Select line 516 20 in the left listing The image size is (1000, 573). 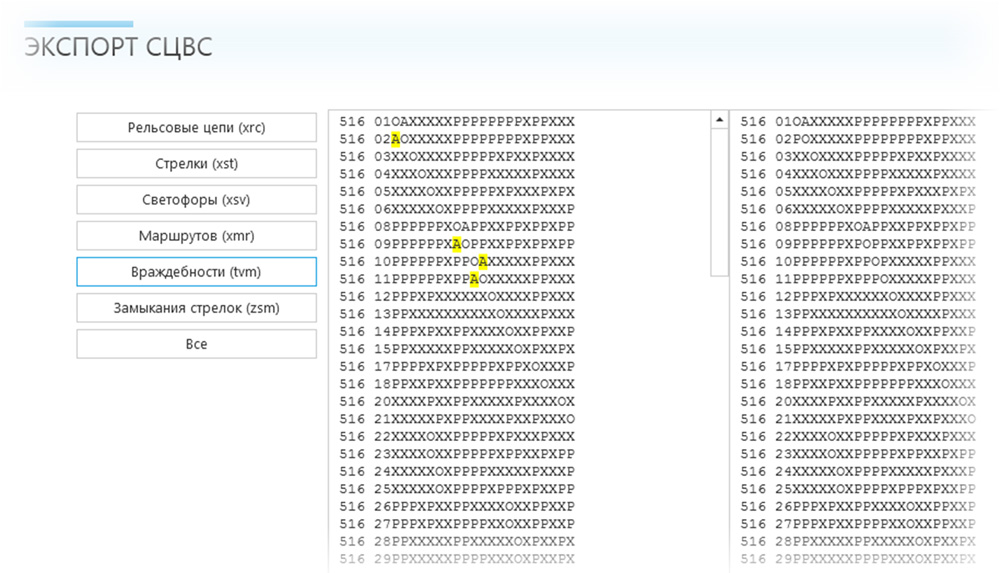point(457,401)
